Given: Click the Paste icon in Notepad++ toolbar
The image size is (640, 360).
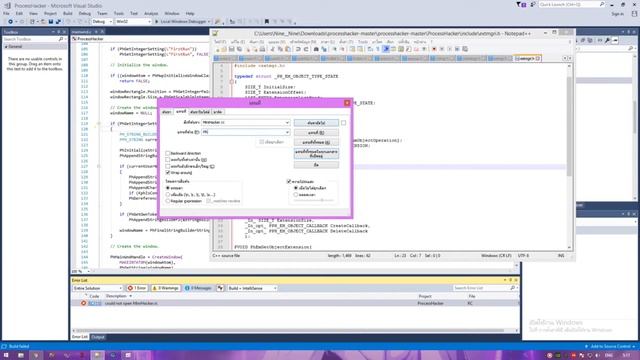Looking at the screenshot, I should coord(287,49).
